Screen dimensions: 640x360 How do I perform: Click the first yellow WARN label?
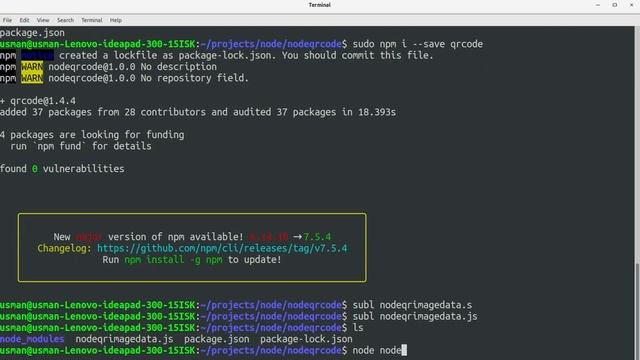[x=32, y=67]
